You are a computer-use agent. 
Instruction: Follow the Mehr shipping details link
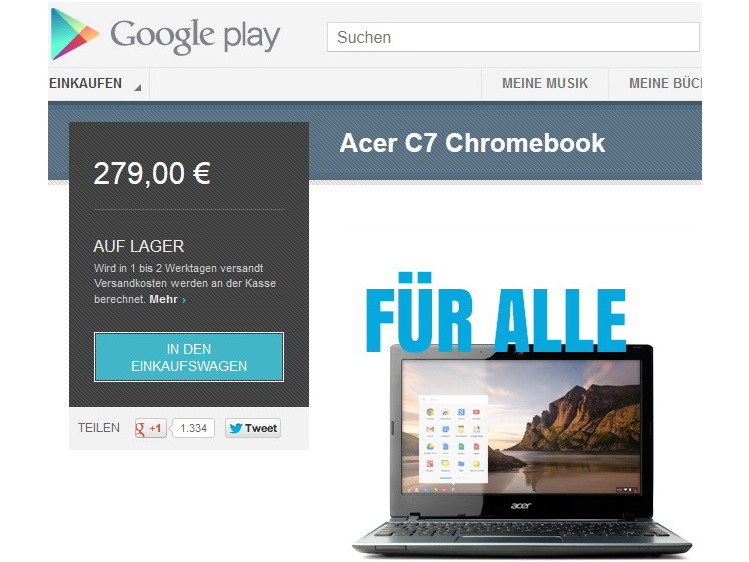(163, 299)
